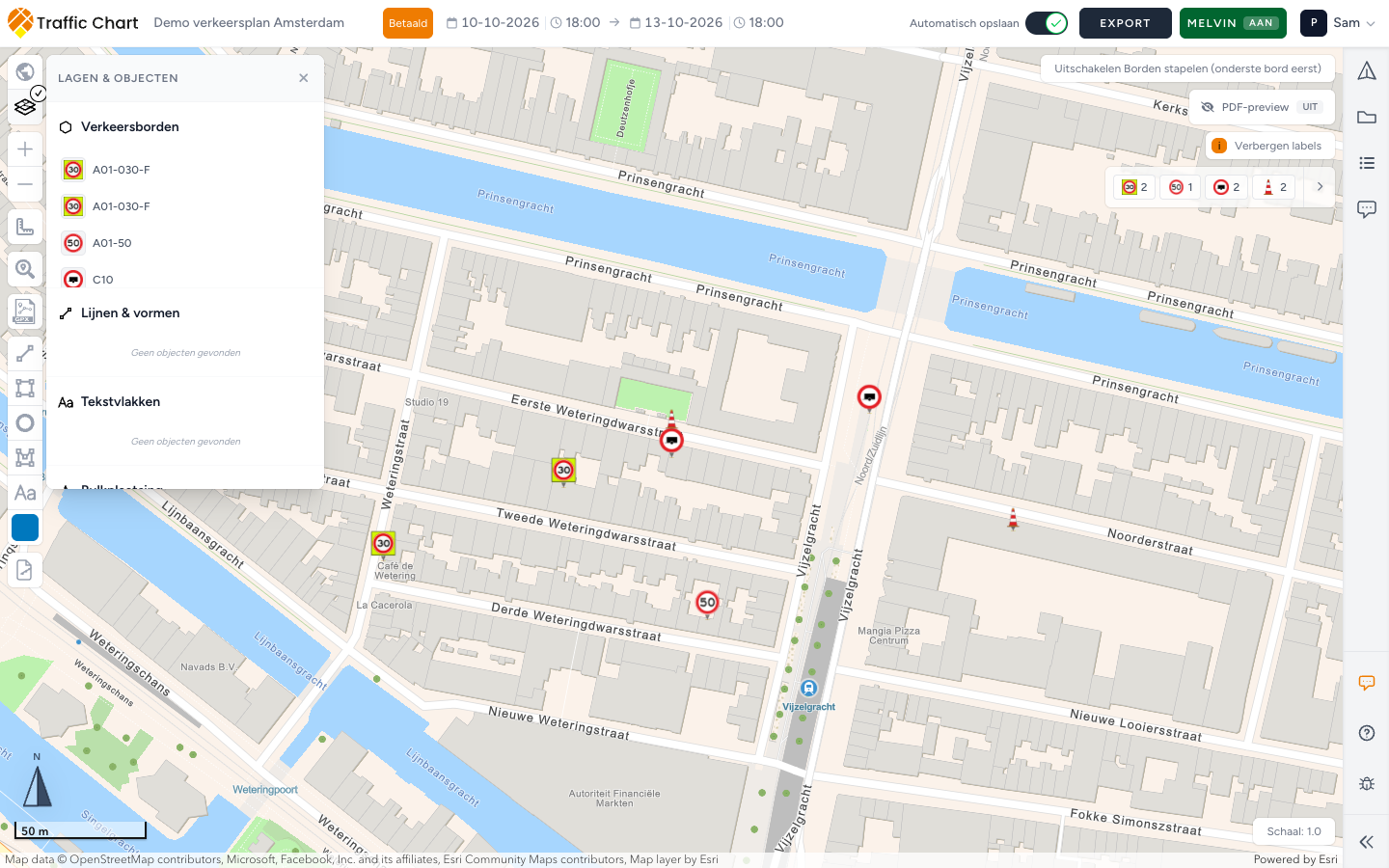Expand the sign counter strip chevron
This screenshot has height=868, width=1389.
(x=1320, y=187)
